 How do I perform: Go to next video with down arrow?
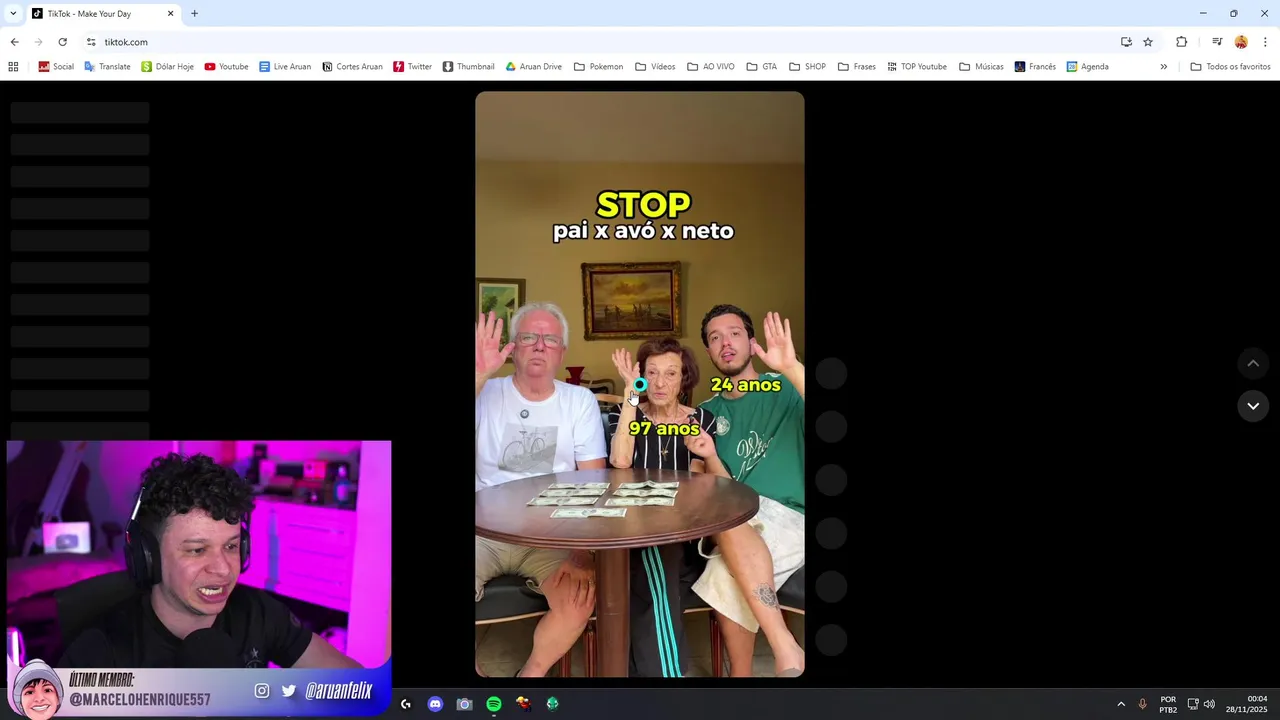1253,405
